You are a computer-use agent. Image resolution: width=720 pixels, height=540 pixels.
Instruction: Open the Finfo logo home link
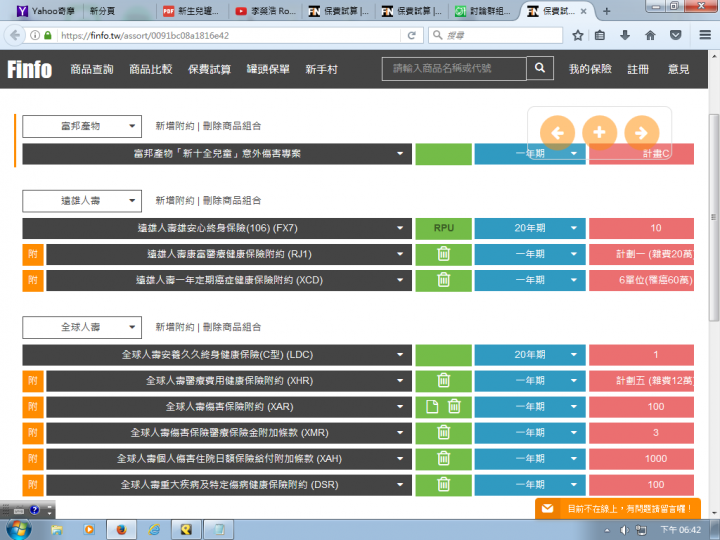click(29, 69)
